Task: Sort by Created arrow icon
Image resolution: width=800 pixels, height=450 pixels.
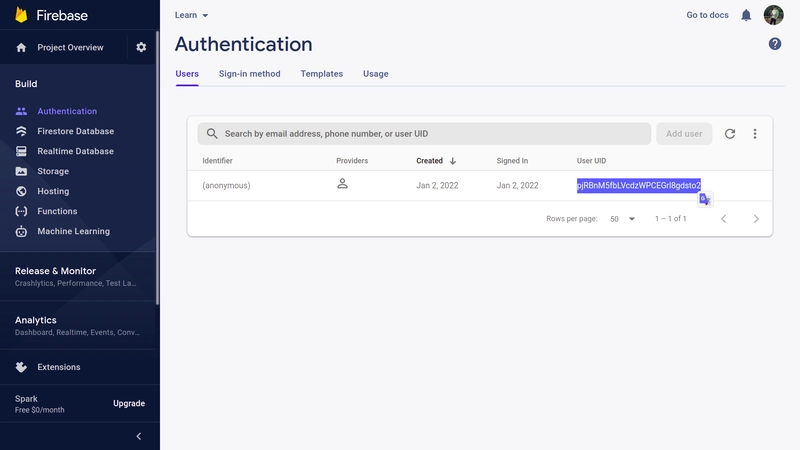Action: (453, 161)
